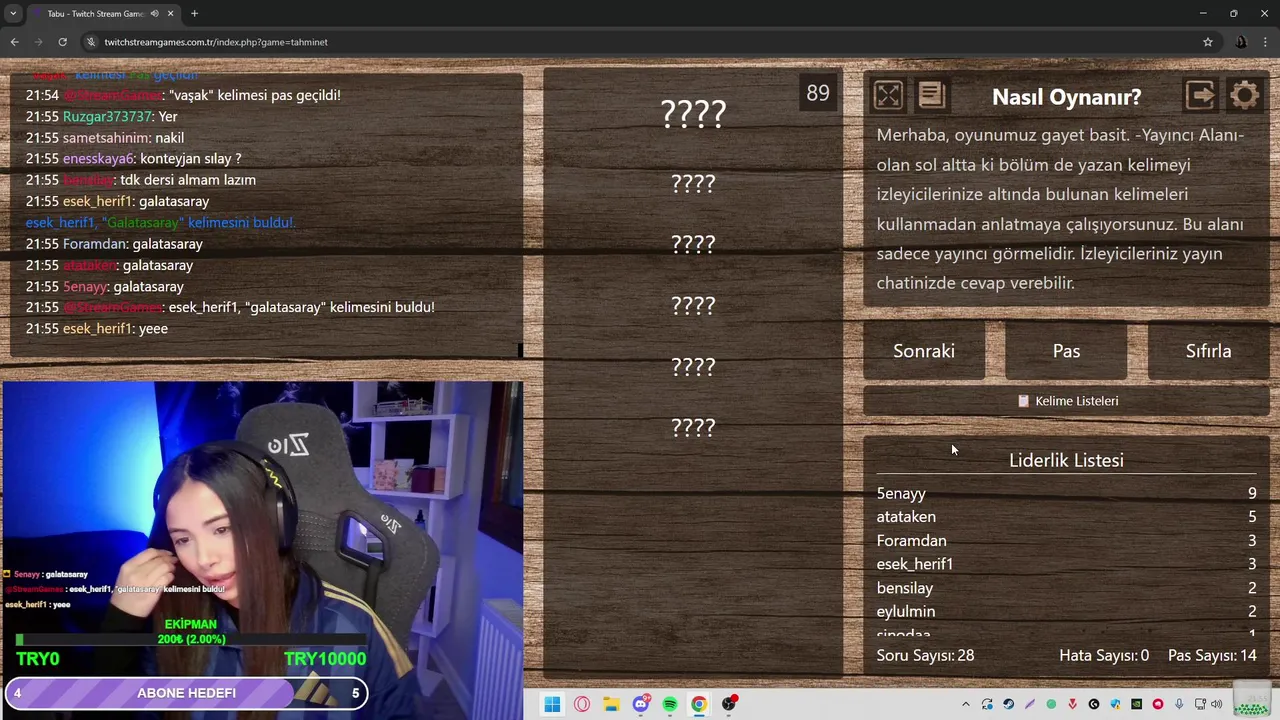Click Soru Sayısı: 28 counter
Image resolution: width=1280 pixels, height=720 pixels.
tap(925, 655)
